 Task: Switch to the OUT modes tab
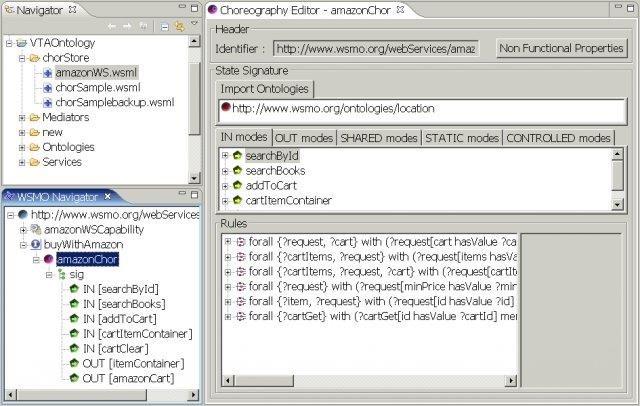(304, 138)
